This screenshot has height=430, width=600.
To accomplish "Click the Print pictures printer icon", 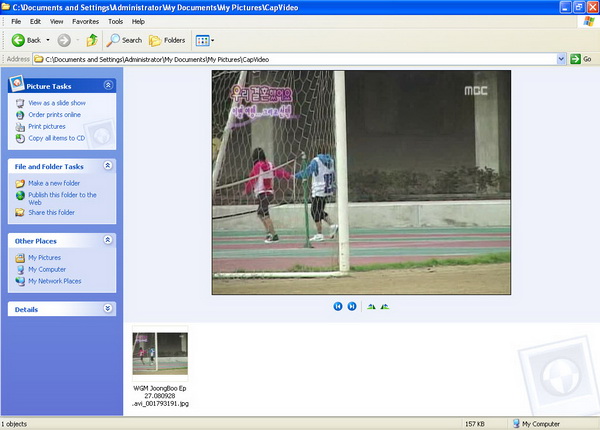I will coord(20,127).
